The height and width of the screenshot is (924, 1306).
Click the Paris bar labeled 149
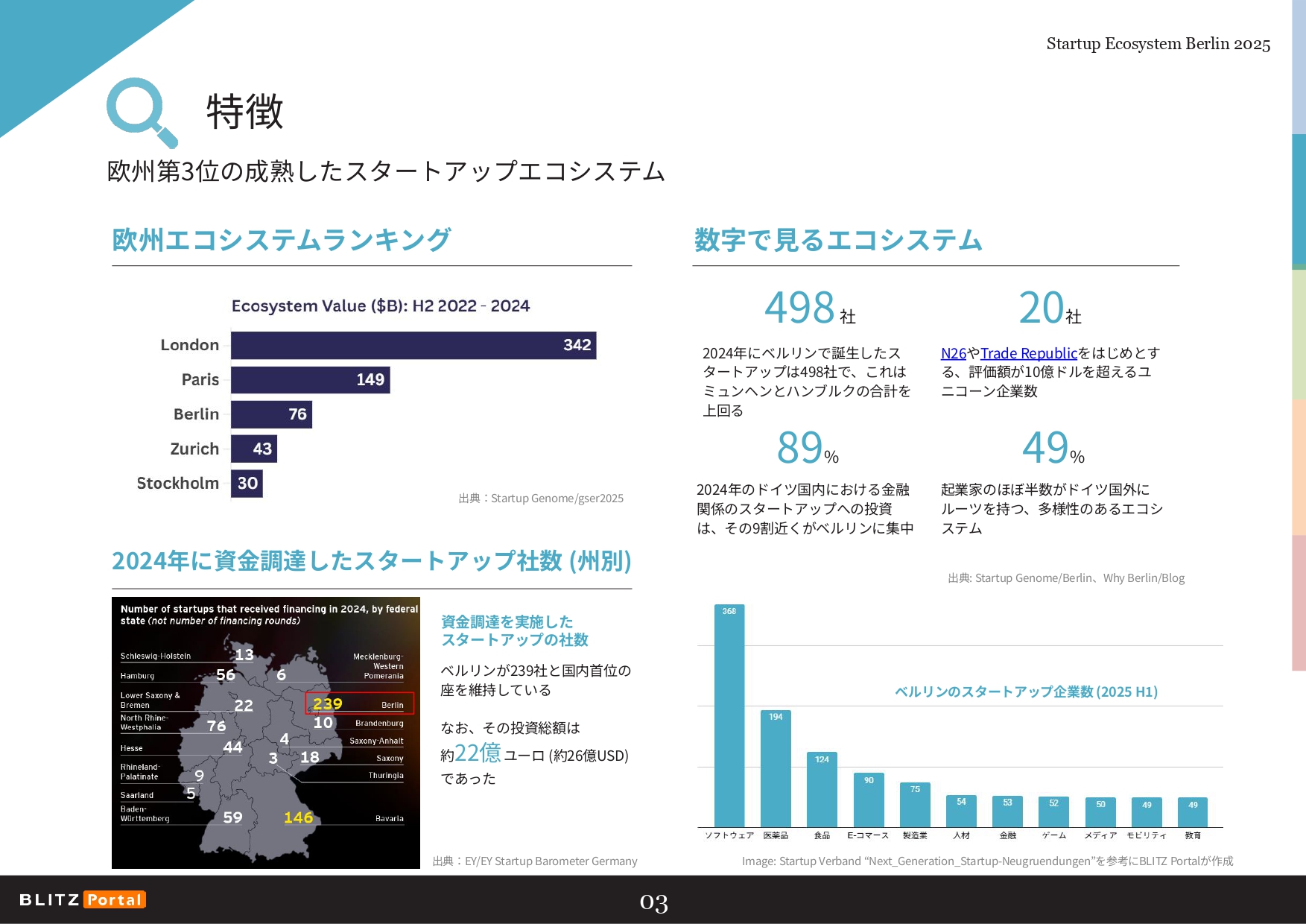[x=310, y=380]
